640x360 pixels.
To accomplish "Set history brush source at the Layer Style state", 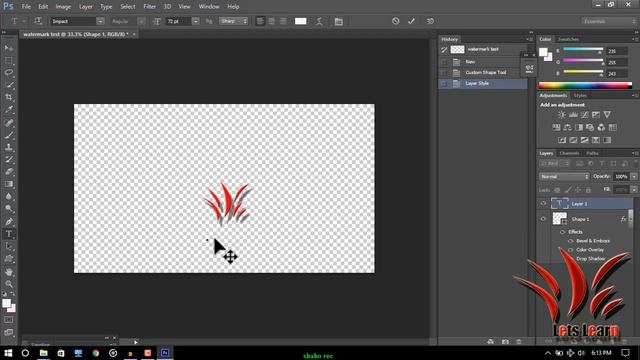I will (444, 84).
